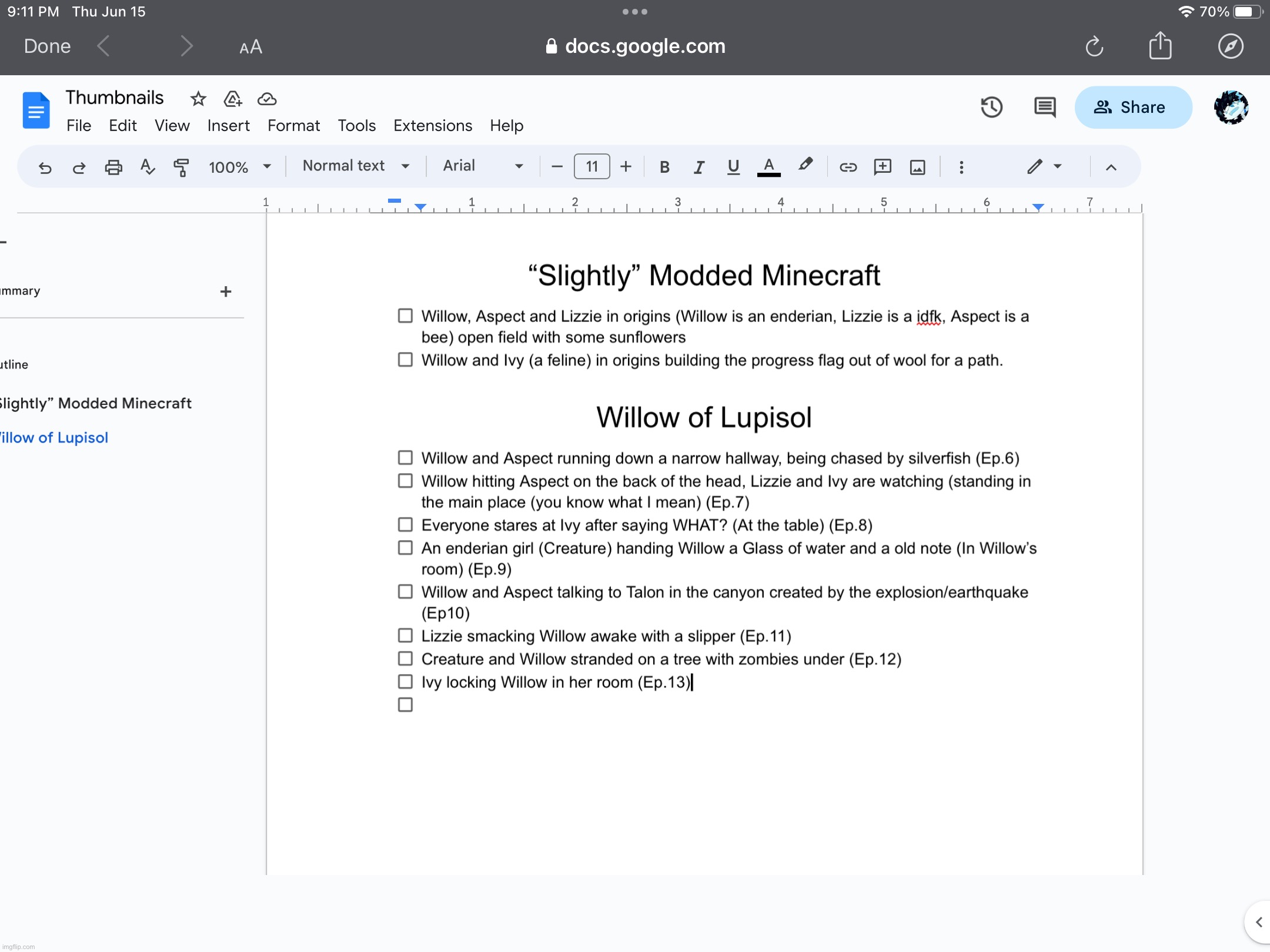Open the File menu
1270x952 pixels.
[79, 126]
